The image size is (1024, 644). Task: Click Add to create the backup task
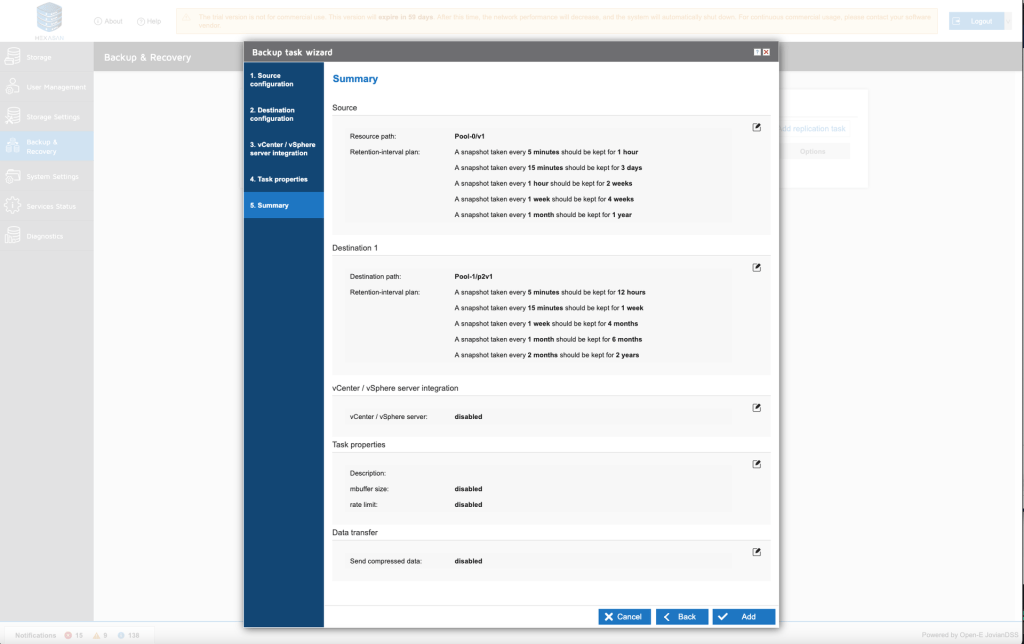click(x=743, y=617)
